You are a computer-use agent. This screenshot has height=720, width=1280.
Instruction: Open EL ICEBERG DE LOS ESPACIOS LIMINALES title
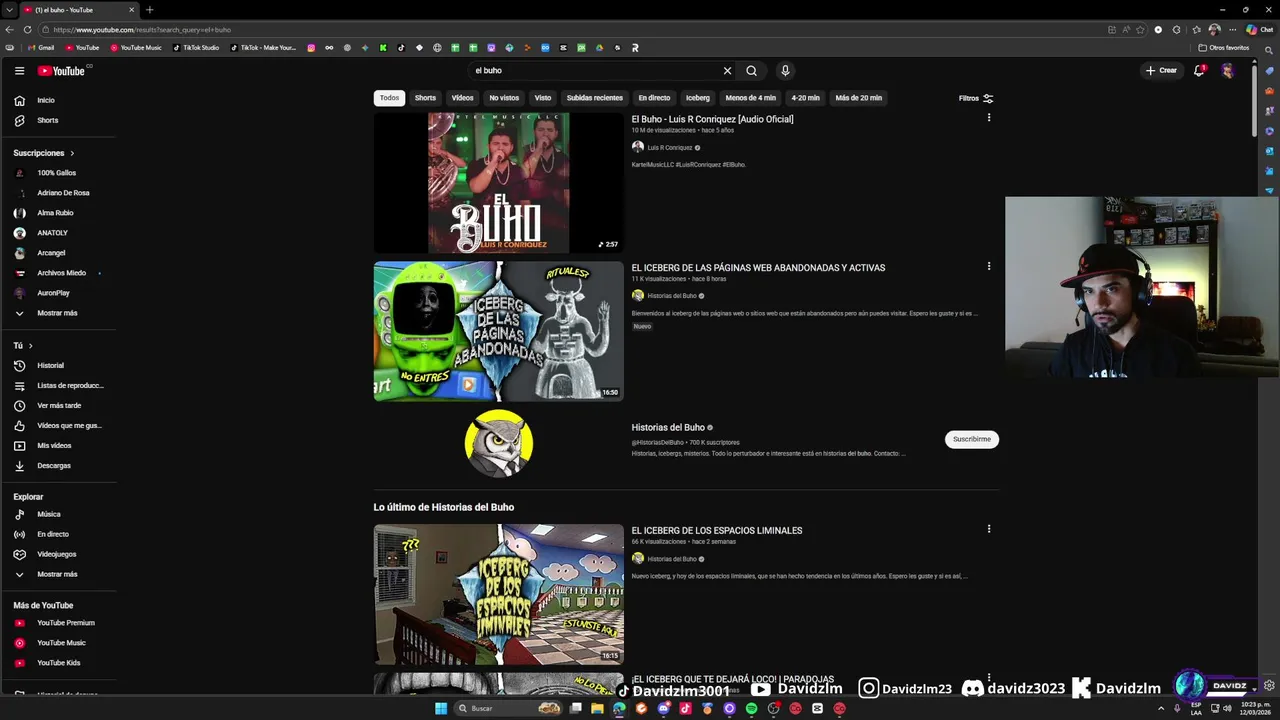point(717,531)
